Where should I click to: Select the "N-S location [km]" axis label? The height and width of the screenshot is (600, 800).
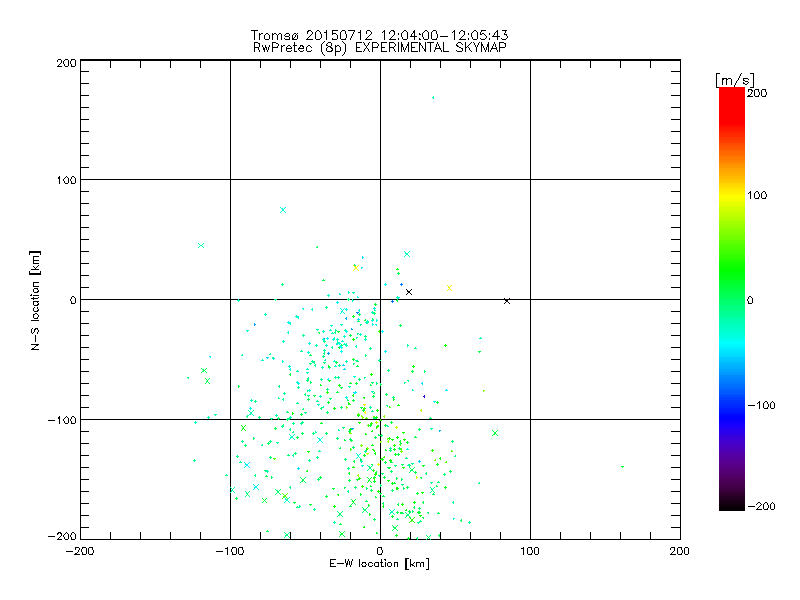tap(35, 300)
